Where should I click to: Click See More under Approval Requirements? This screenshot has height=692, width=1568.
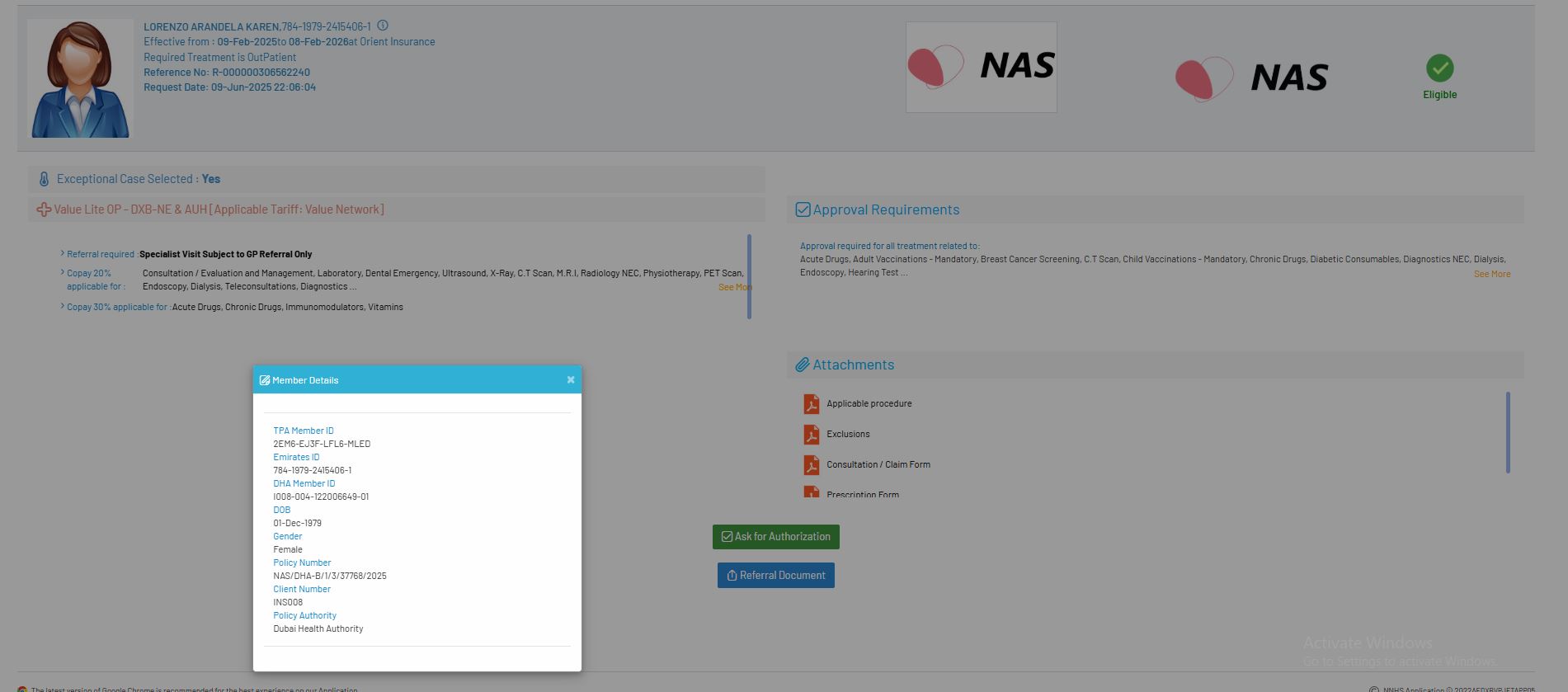(x=1491, y=274)
